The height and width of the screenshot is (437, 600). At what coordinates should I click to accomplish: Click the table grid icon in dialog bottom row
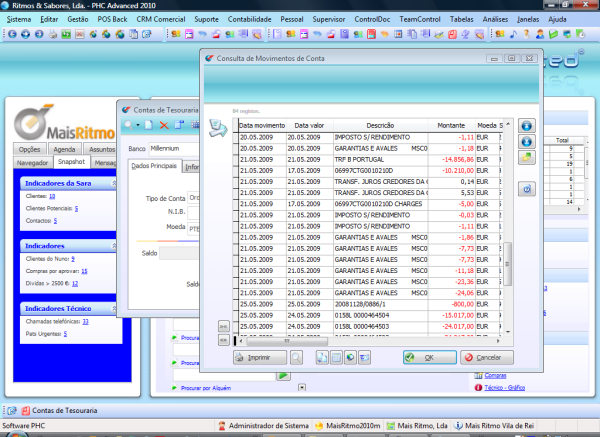click(x=336, y=357)
